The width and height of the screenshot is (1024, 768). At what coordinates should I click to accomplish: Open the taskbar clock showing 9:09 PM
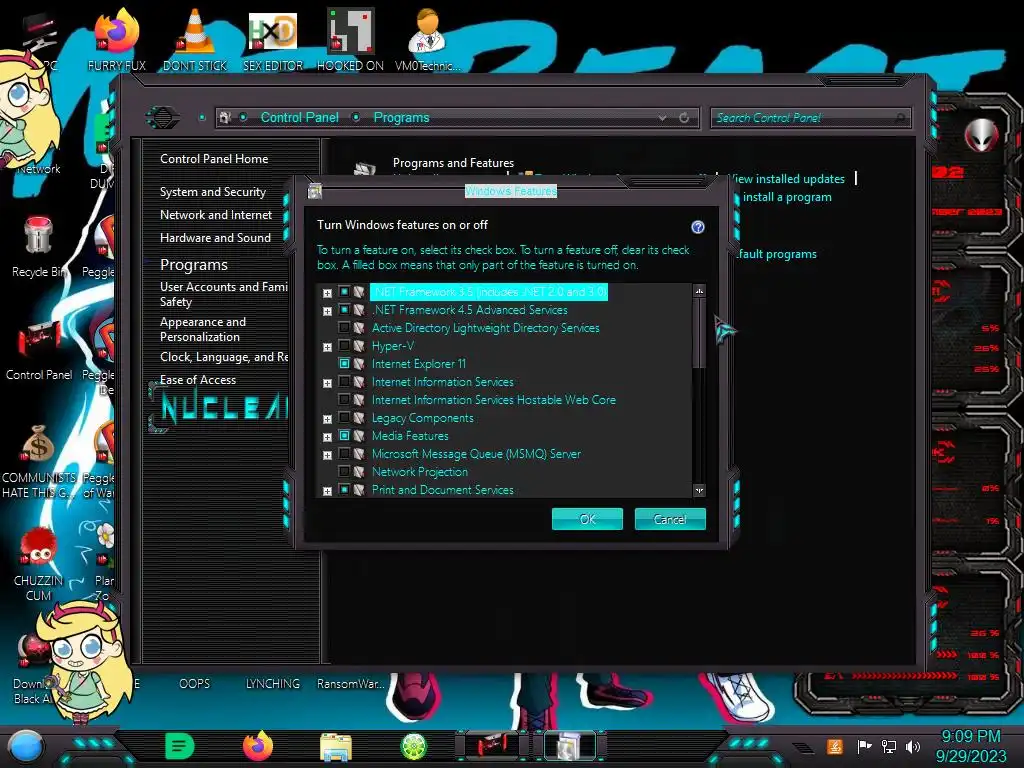point(970,746)
